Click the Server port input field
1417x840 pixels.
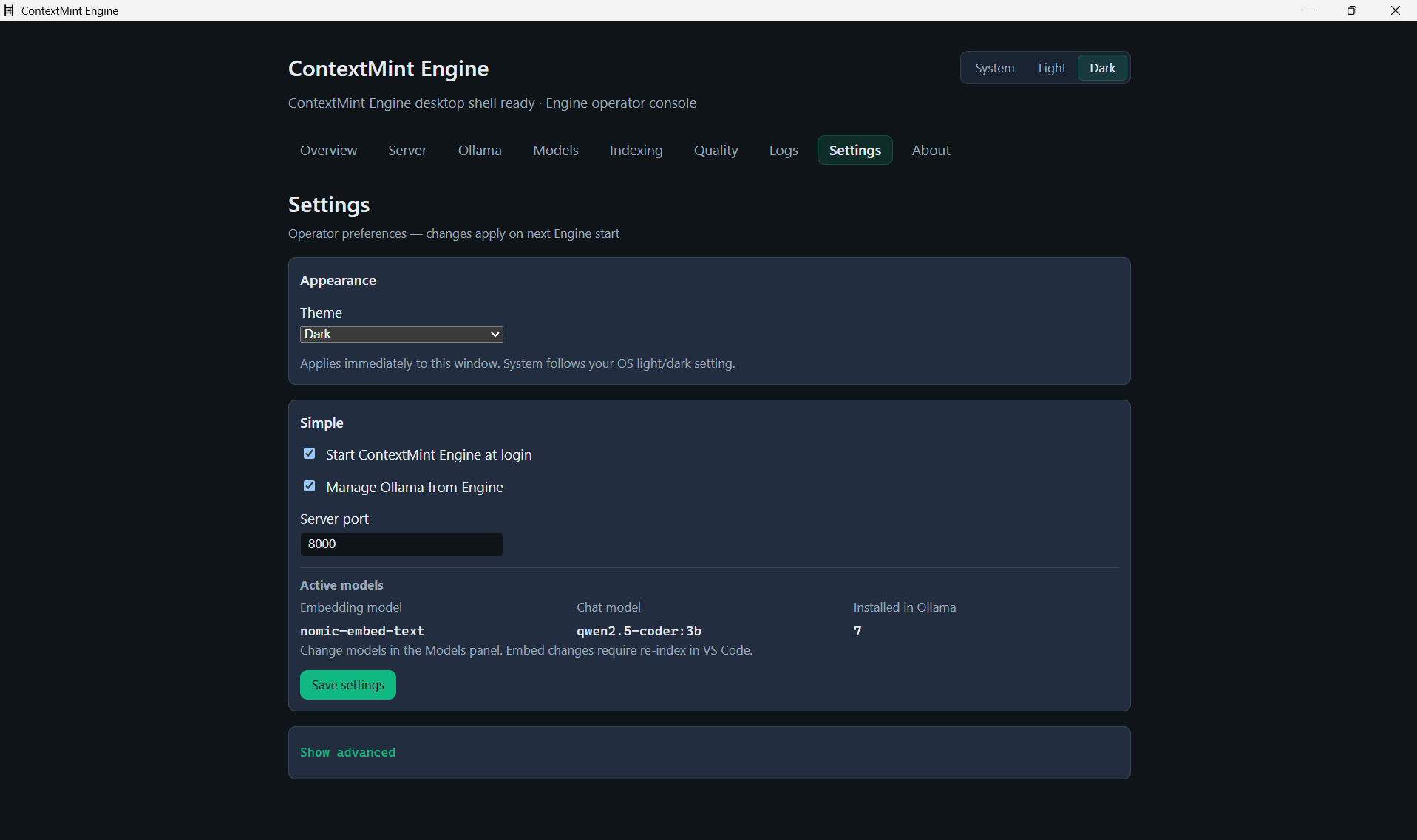click(401, 544)
